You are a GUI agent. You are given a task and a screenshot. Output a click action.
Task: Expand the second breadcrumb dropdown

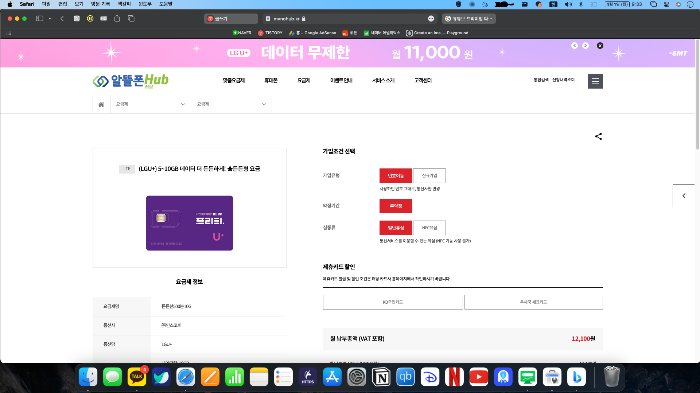click(x=231, y=104)
